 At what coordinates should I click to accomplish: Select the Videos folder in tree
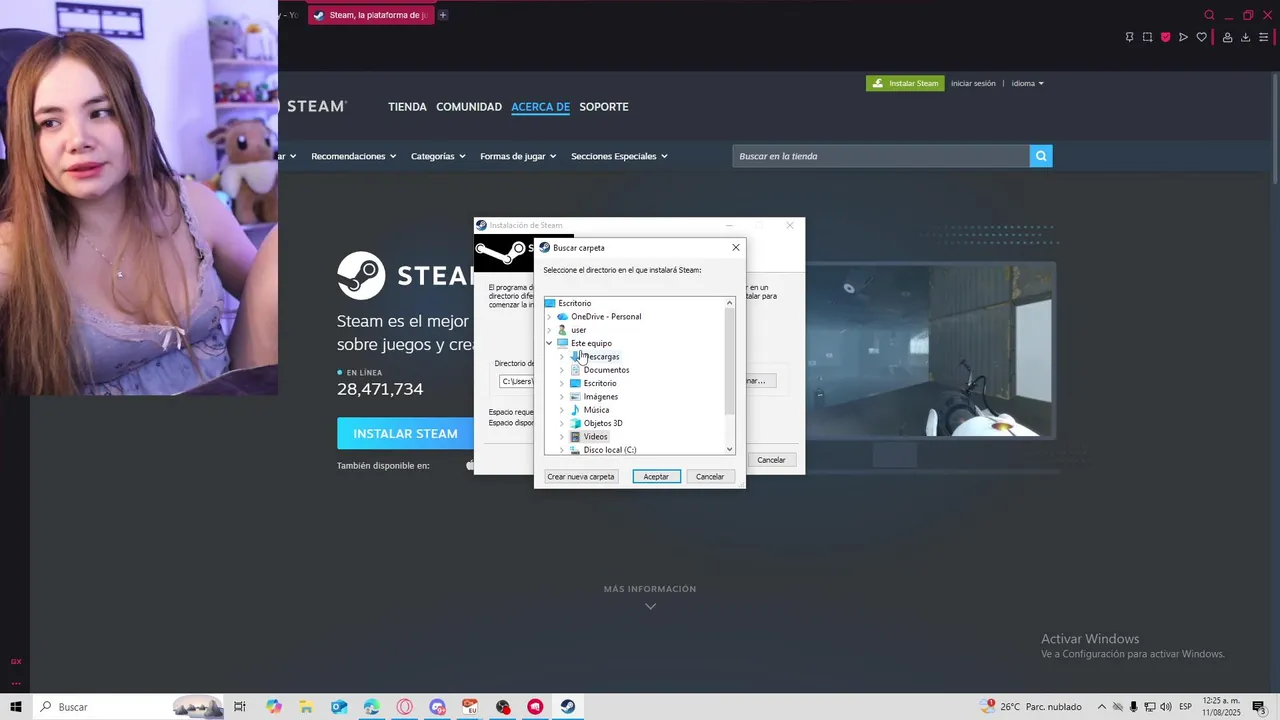pos(595,437)
